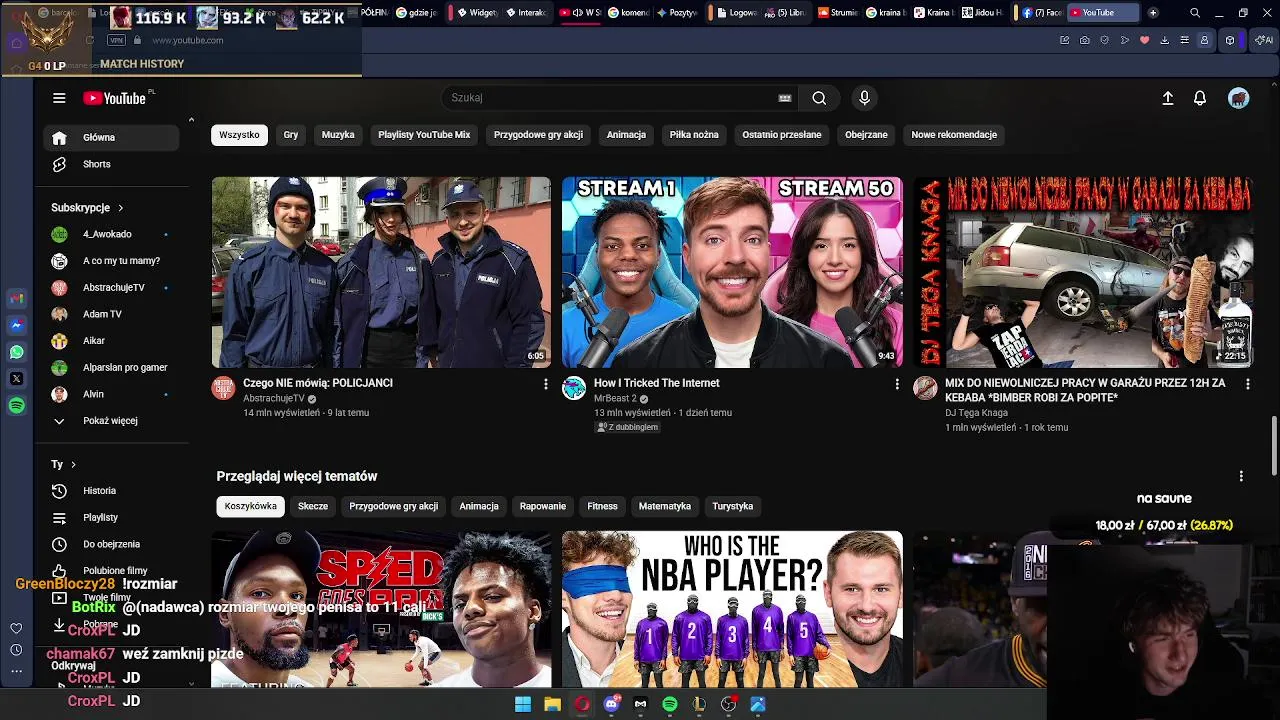Open options menu of Przeglądaj więcej tematów
1280x720 pixels.
click(x=1241, y=476)
